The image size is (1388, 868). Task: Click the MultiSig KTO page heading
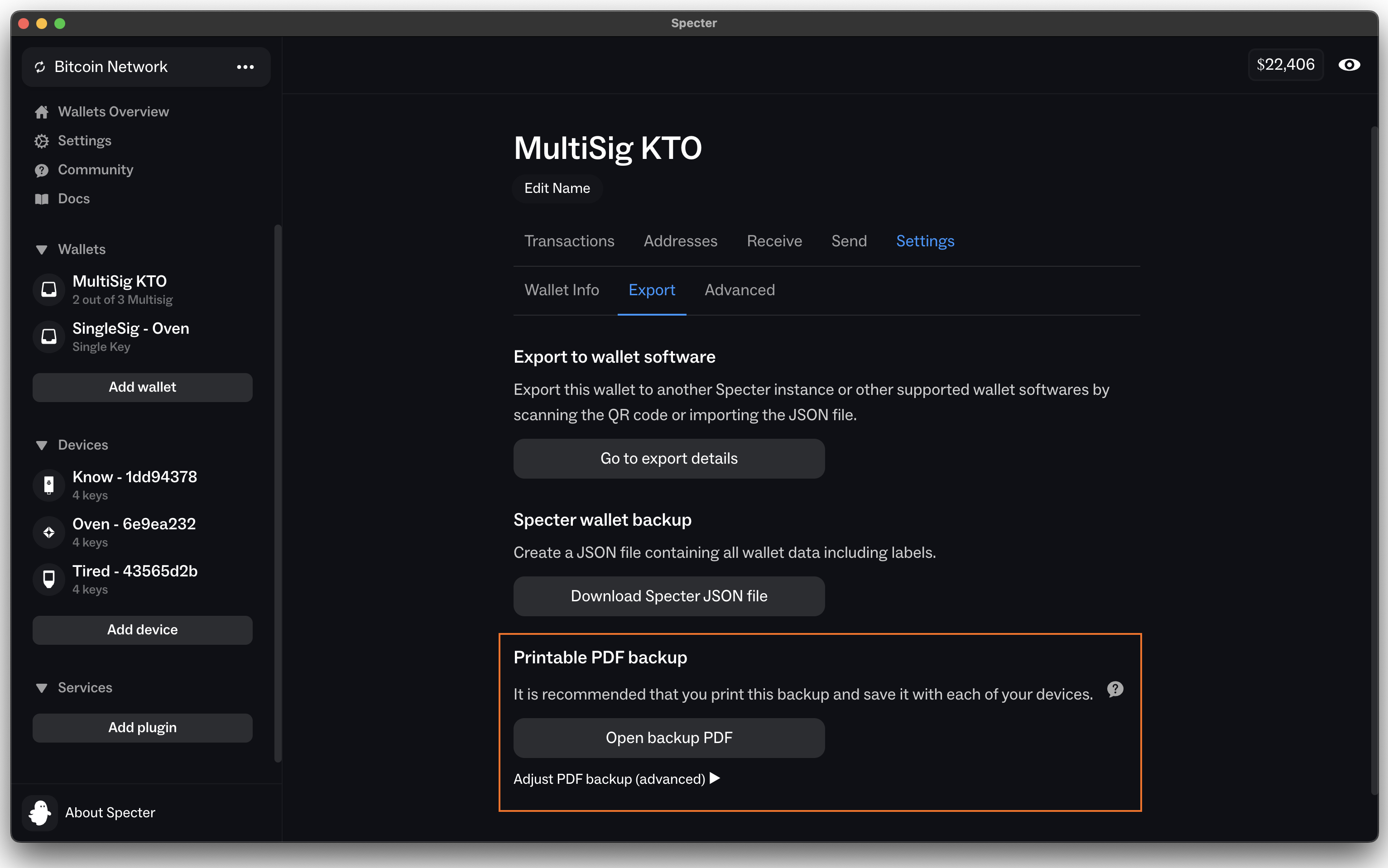pos(607,148)
